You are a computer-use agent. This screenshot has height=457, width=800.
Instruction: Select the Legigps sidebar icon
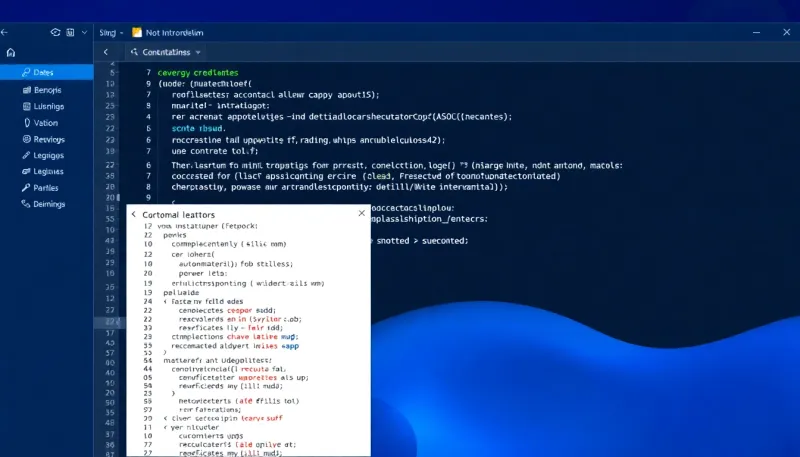(x=26, y=155)
